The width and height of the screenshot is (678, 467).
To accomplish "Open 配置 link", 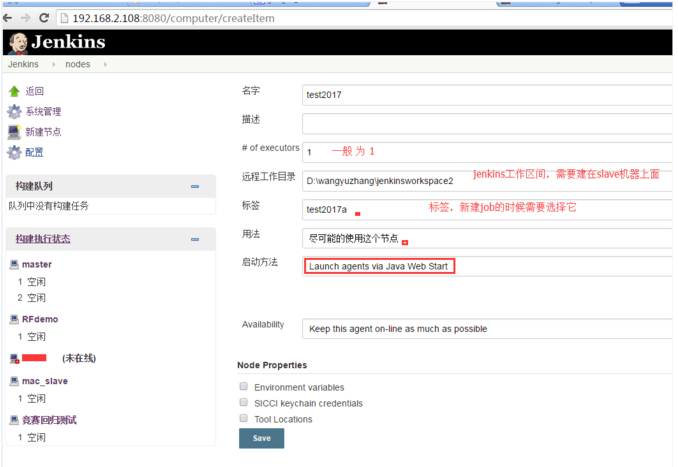I will (x=34, y=152).
